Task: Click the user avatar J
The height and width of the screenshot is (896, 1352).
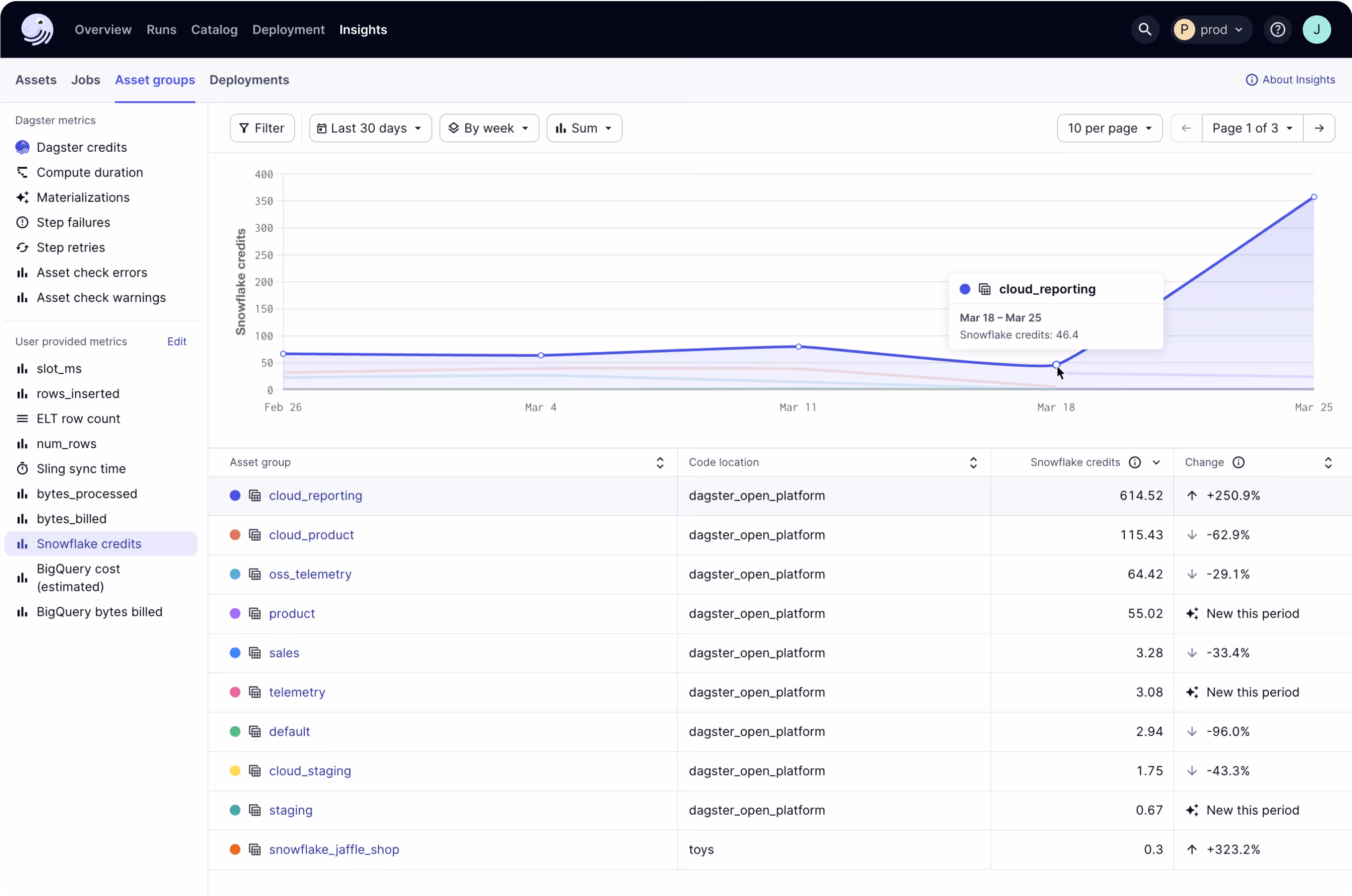Action: (x=1317, y=29)
